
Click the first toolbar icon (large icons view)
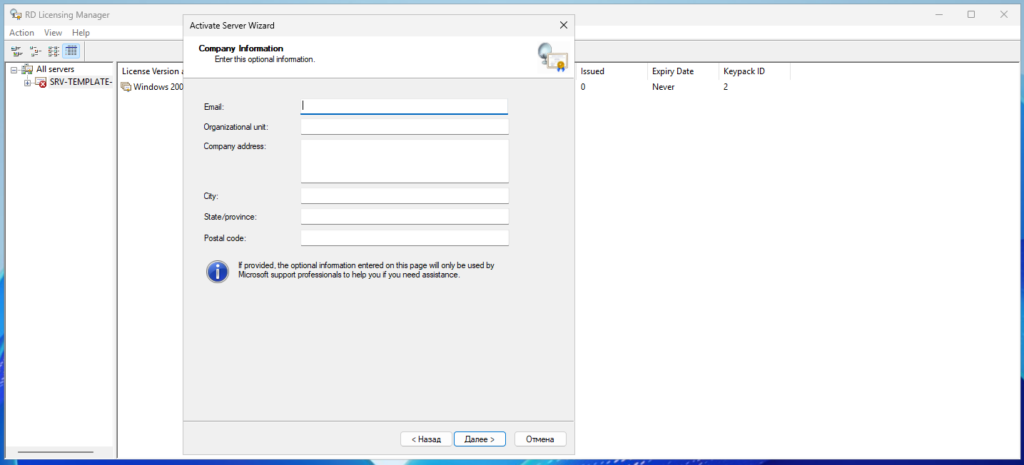point(16,51)
